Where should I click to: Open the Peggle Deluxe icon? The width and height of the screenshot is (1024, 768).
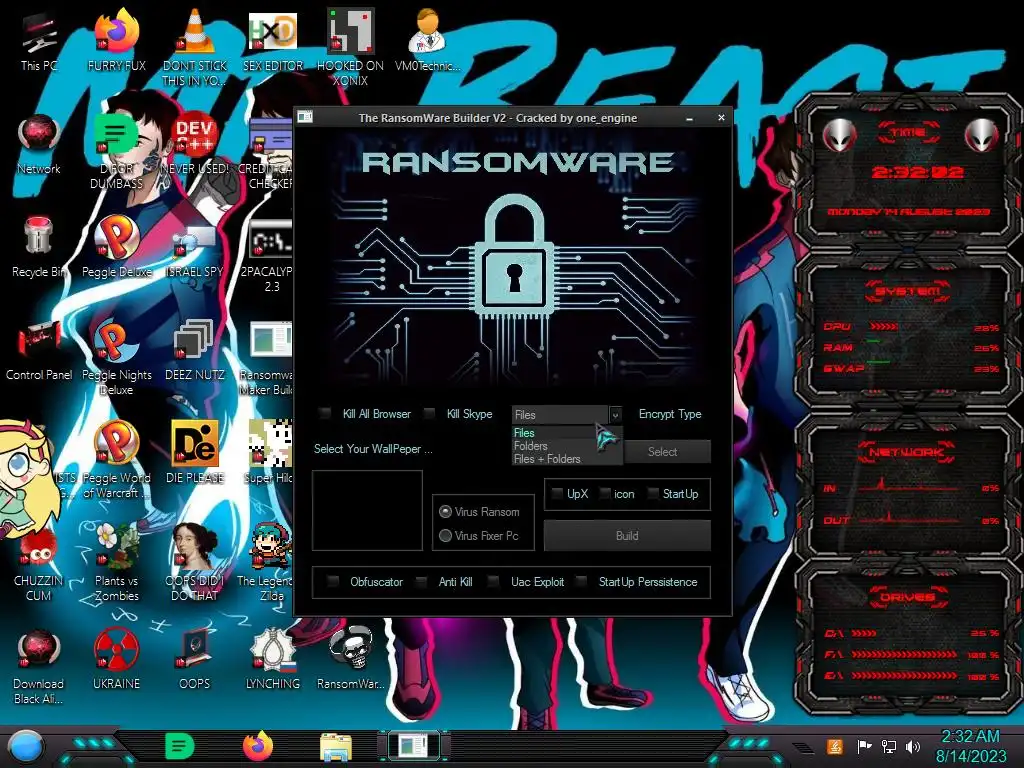click(116, 248)
